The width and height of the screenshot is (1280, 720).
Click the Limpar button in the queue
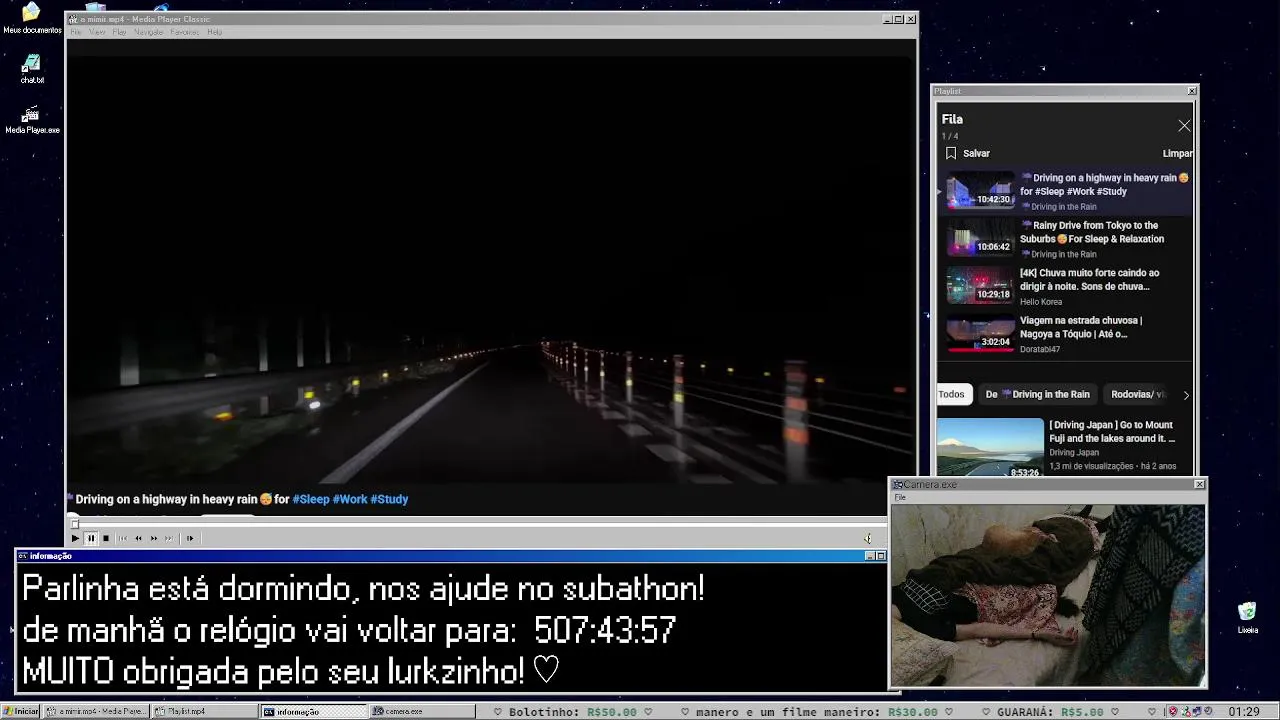point(1177,153)
